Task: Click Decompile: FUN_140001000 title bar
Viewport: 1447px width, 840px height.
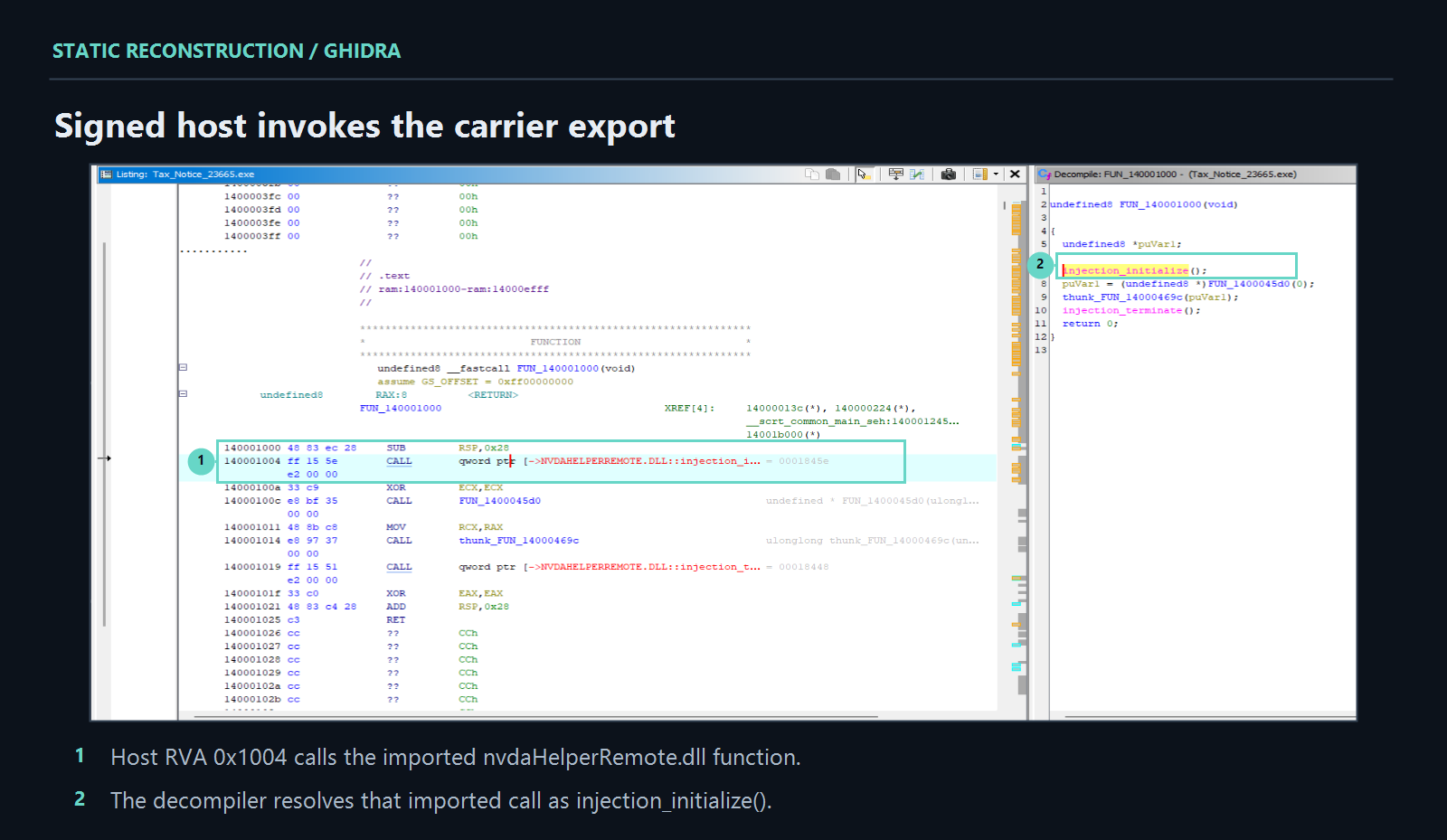Action: [x=1194, y=175]
